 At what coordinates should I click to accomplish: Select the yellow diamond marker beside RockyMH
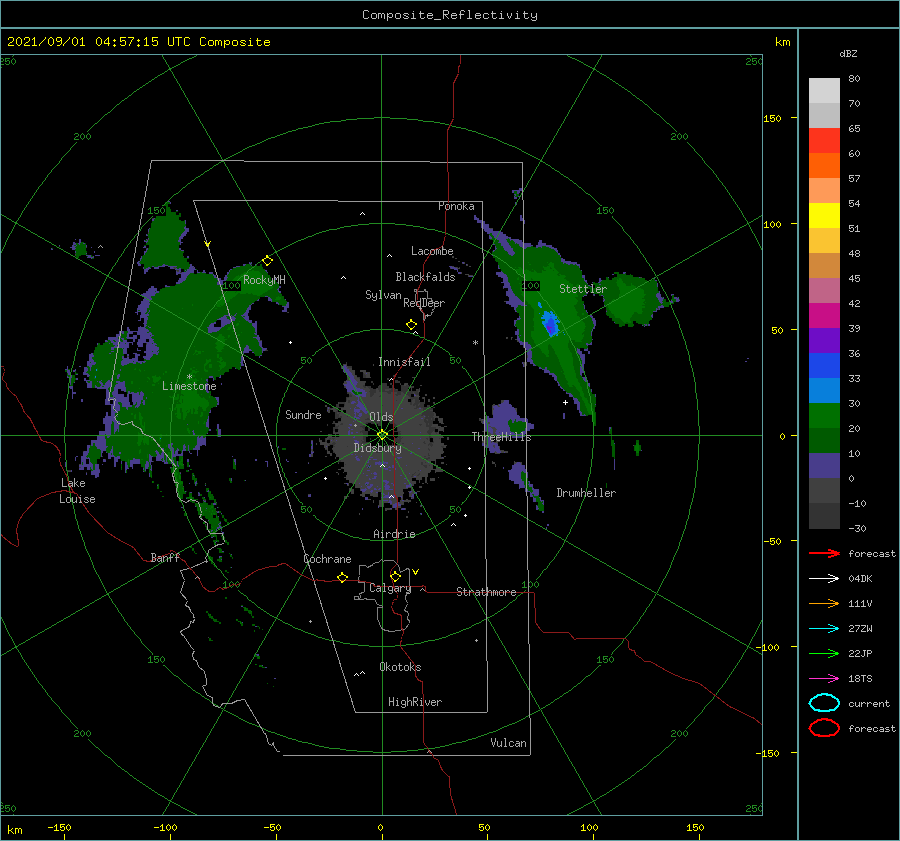pyautogui.click(x=267, y=261)
